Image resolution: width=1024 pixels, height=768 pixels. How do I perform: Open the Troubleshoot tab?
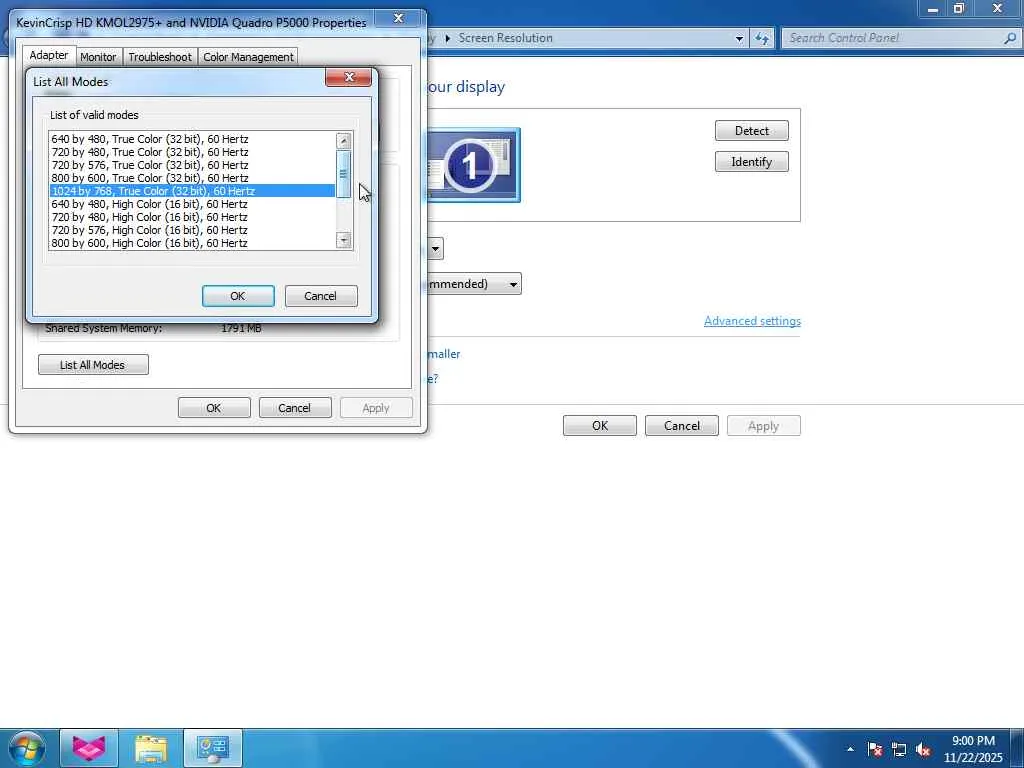pos(160,57)
